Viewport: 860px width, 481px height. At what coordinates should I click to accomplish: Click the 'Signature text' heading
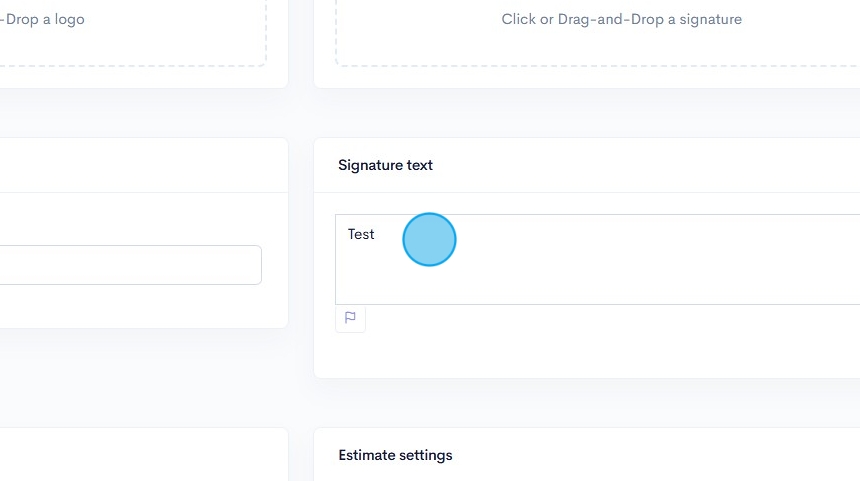click(385, 165)
